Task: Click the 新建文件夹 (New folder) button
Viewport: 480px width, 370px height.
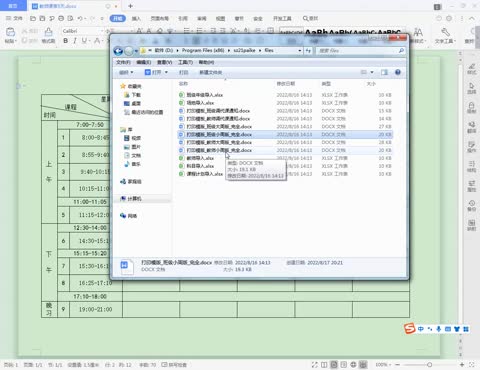Action: pos(211,72)
